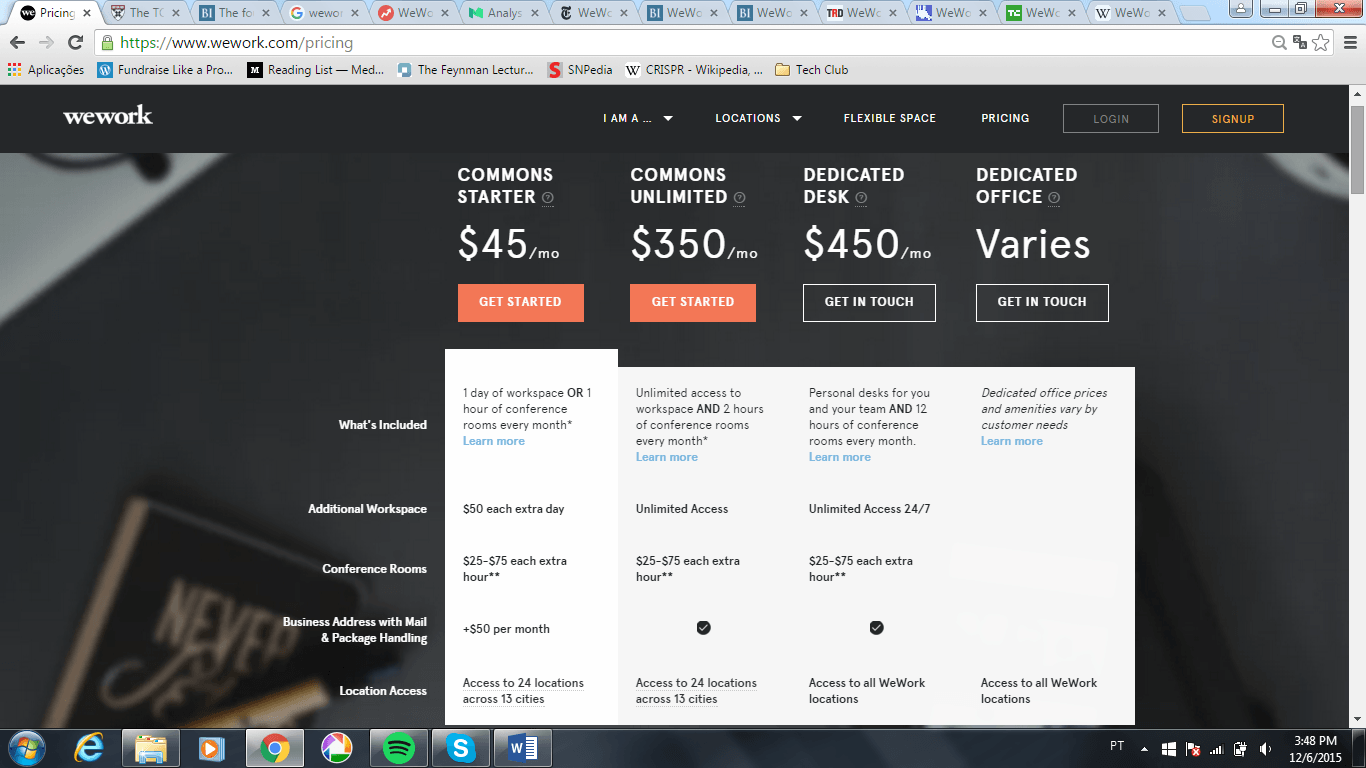Click the info icon beside Commons Starter
Screen dimensions: 1366x768
click(548, 198)
